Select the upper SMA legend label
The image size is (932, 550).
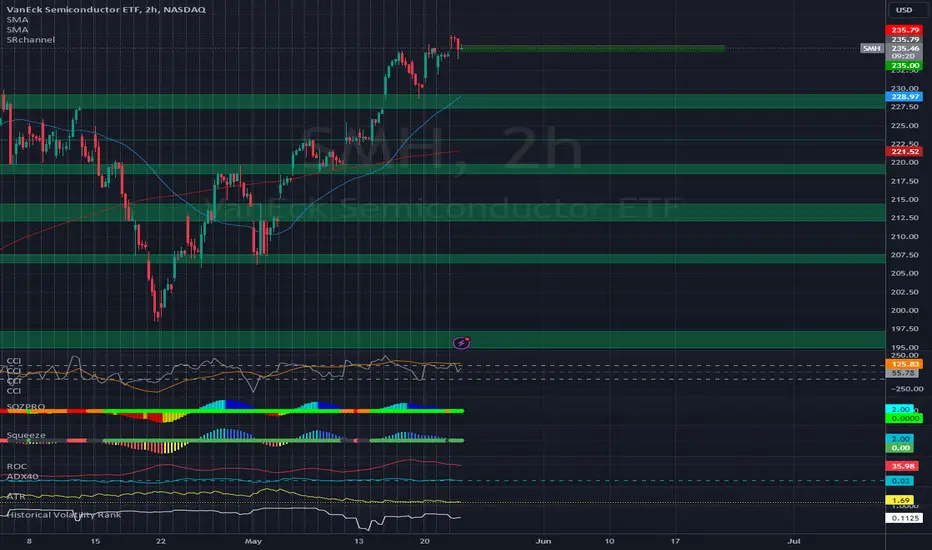pyautogui.click(x=17, y=20)
